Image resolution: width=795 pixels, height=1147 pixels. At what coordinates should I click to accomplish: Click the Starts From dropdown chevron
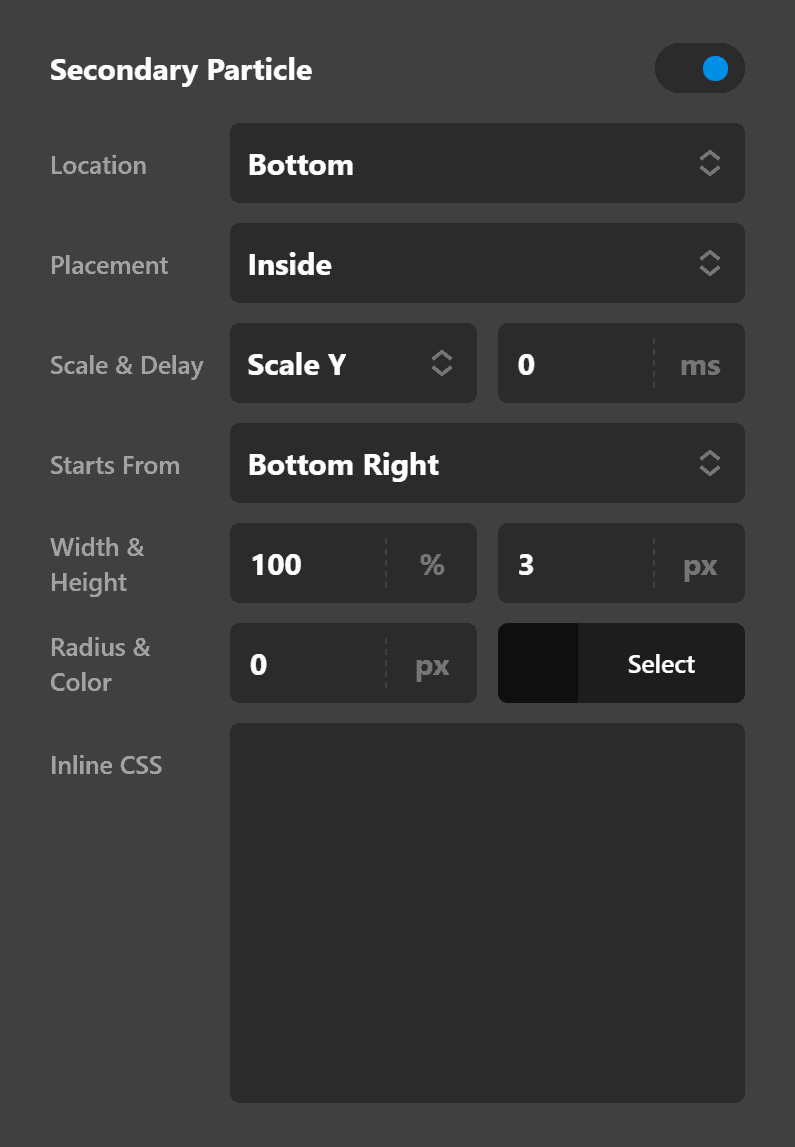[x=710, y=463]
